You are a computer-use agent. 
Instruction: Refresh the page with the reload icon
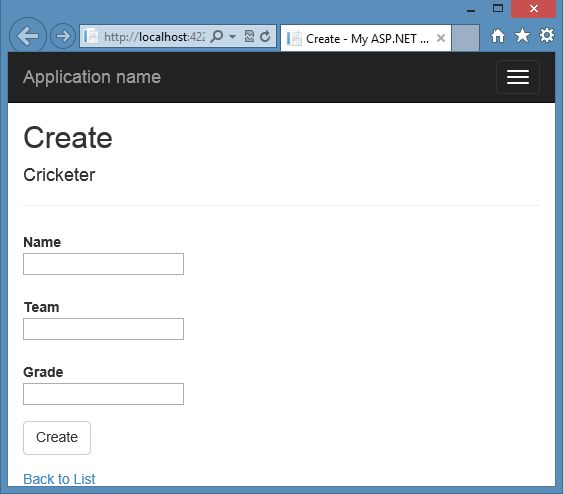click(x=265, y=36)
